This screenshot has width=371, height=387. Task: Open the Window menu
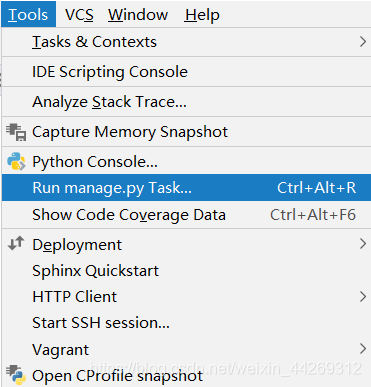pyautogui.click(x=138, y=15)
